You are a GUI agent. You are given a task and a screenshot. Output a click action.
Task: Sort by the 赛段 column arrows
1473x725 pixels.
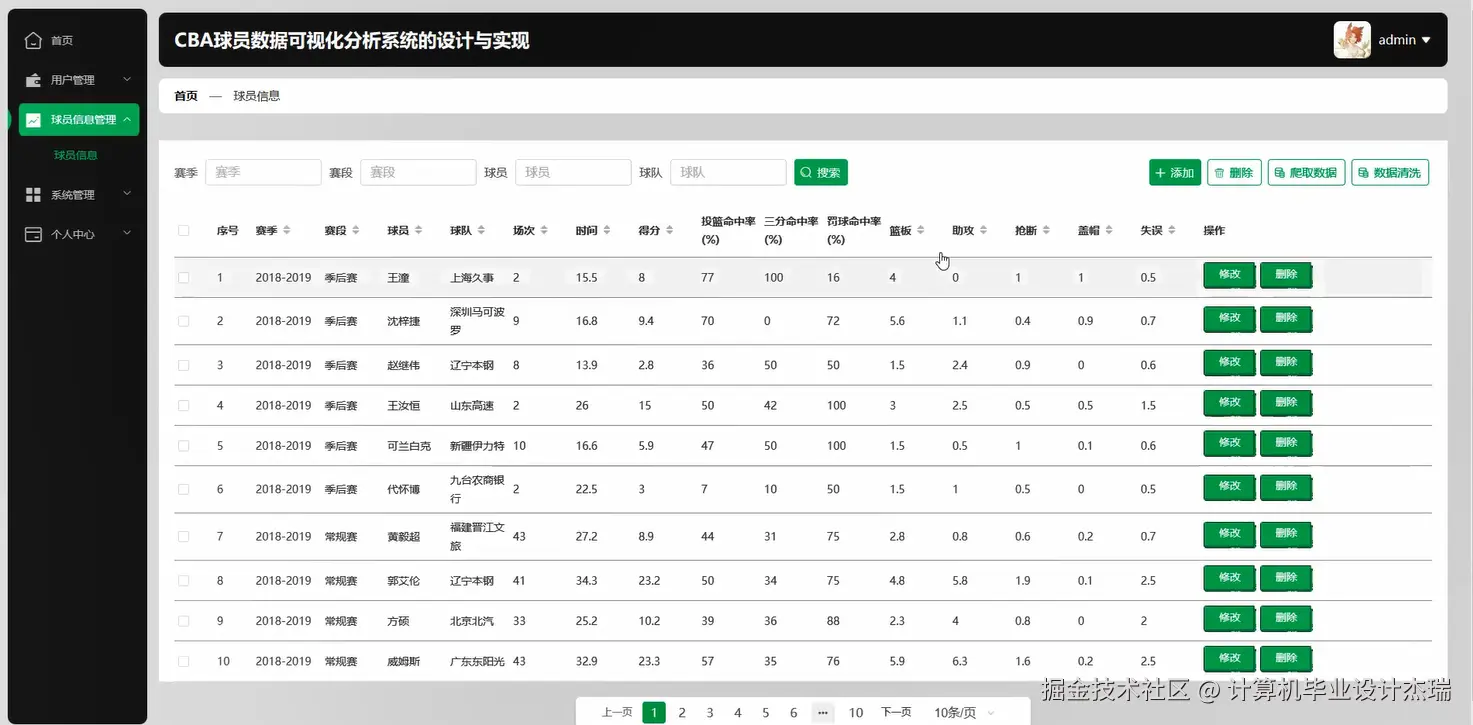[355, 230]
